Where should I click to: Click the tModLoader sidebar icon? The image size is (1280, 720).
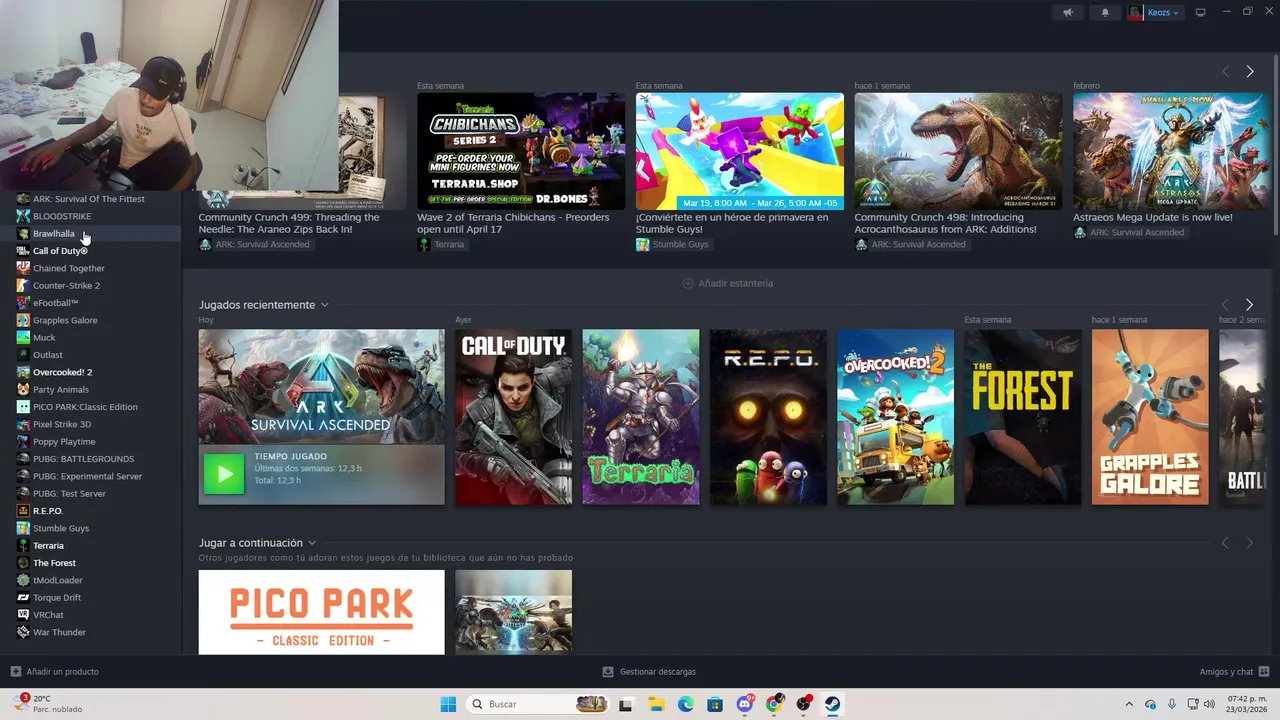[x=23, y=580]
